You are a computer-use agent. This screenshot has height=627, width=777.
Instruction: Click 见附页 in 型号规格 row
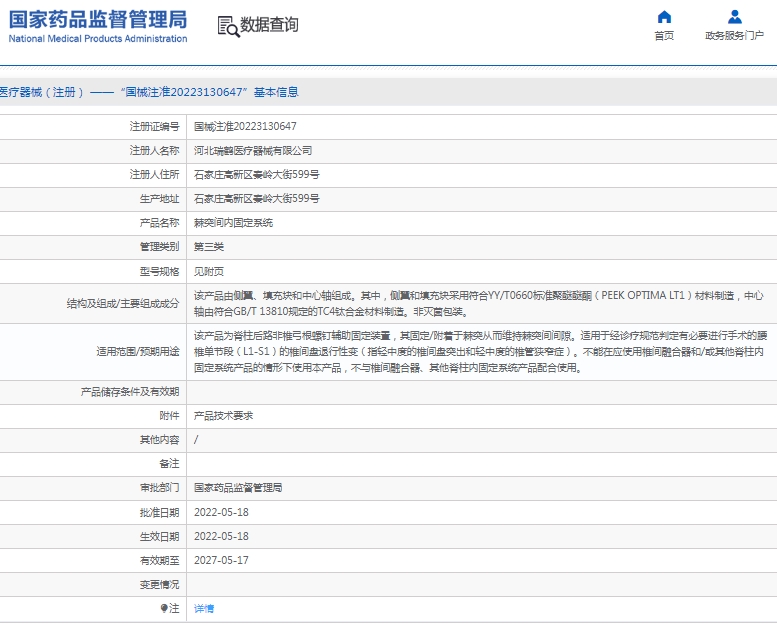[209, 272]
